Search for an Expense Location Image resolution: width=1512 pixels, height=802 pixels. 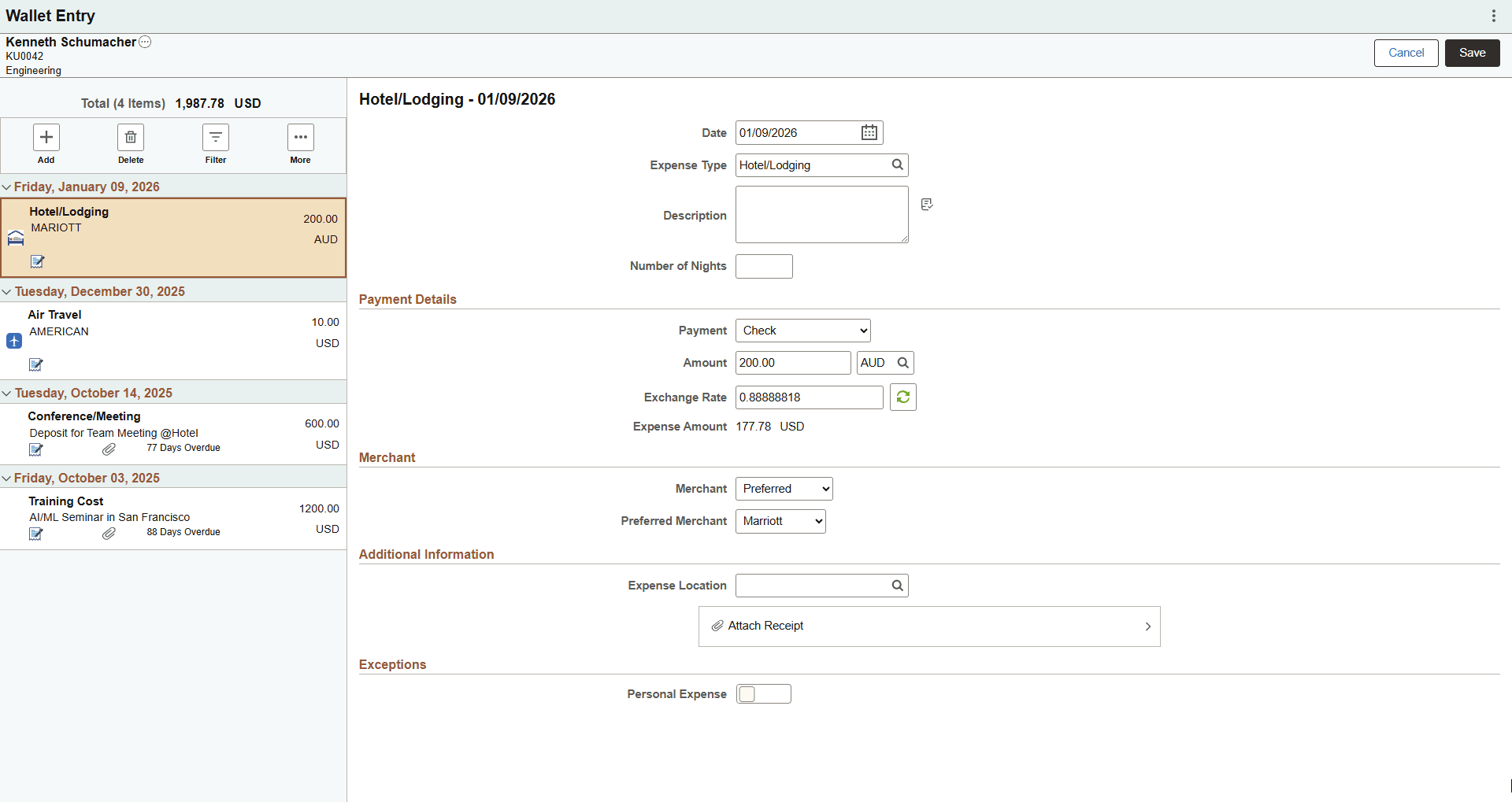[x=897, y=585]
